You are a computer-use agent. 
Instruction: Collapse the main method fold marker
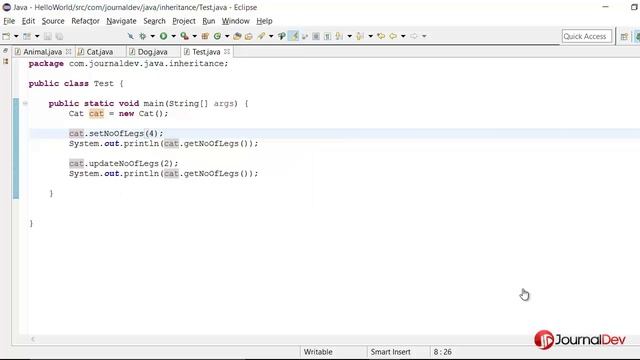25,104
